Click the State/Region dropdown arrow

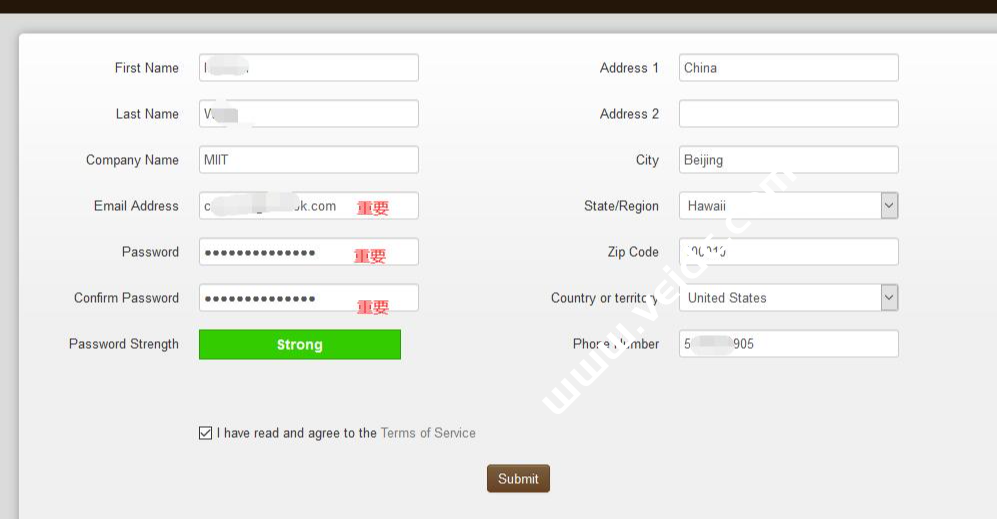tap(889, 206)
